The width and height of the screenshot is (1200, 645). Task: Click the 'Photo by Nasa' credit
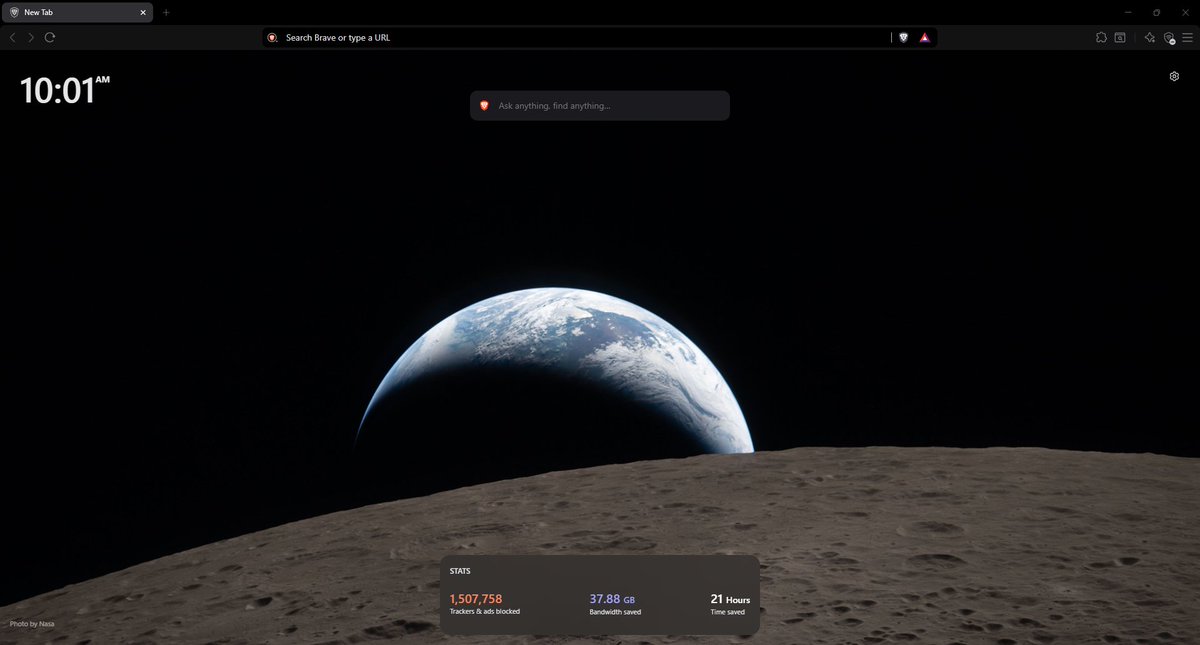point(32,623)
